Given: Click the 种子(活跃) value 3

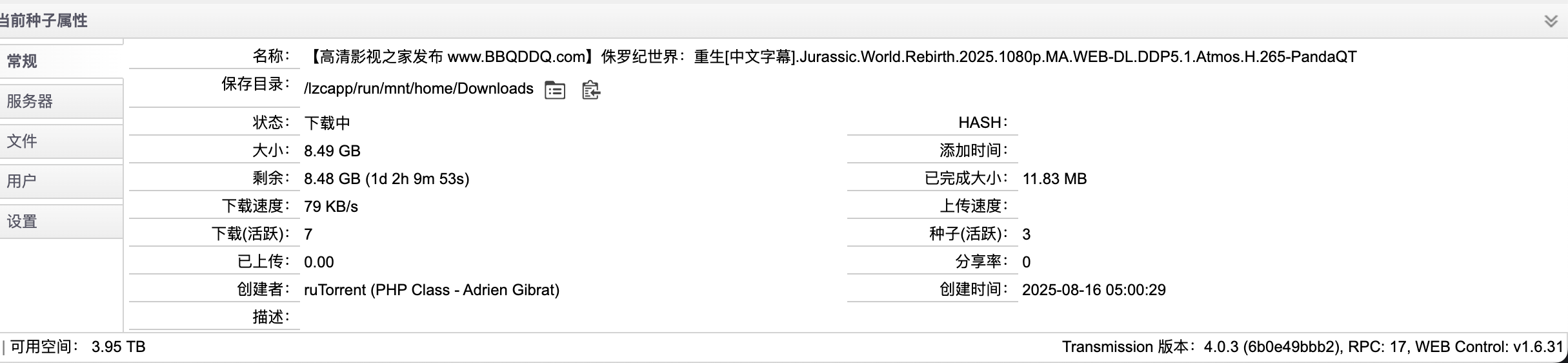Looking at the screenshot, I should pyautogui.click(x=1027, y=234).
